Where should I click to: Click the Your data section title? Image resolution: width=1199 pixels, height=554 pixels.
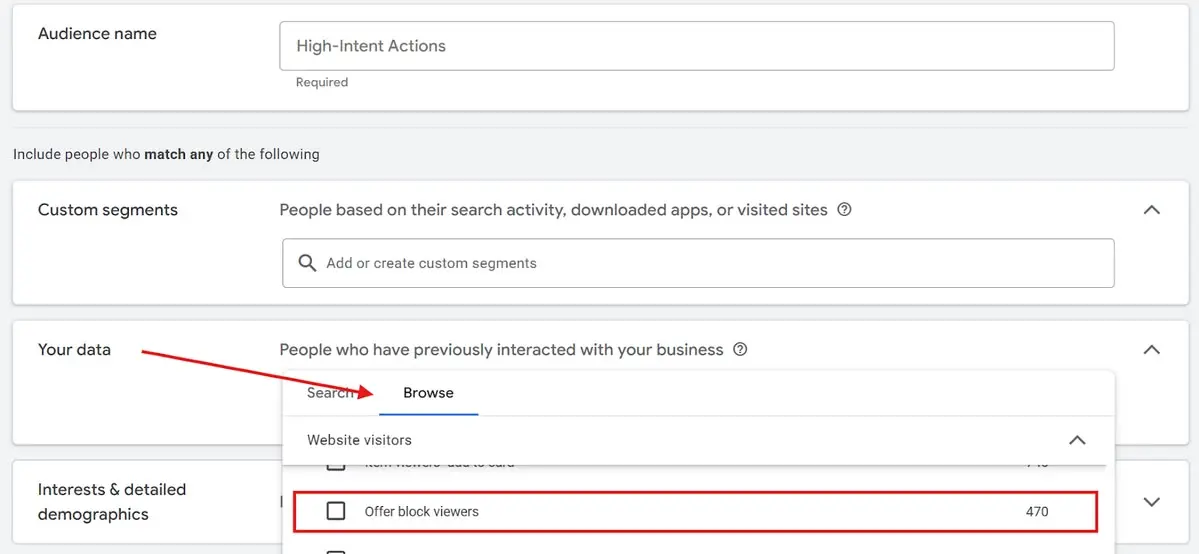click(x=74, y=350)
